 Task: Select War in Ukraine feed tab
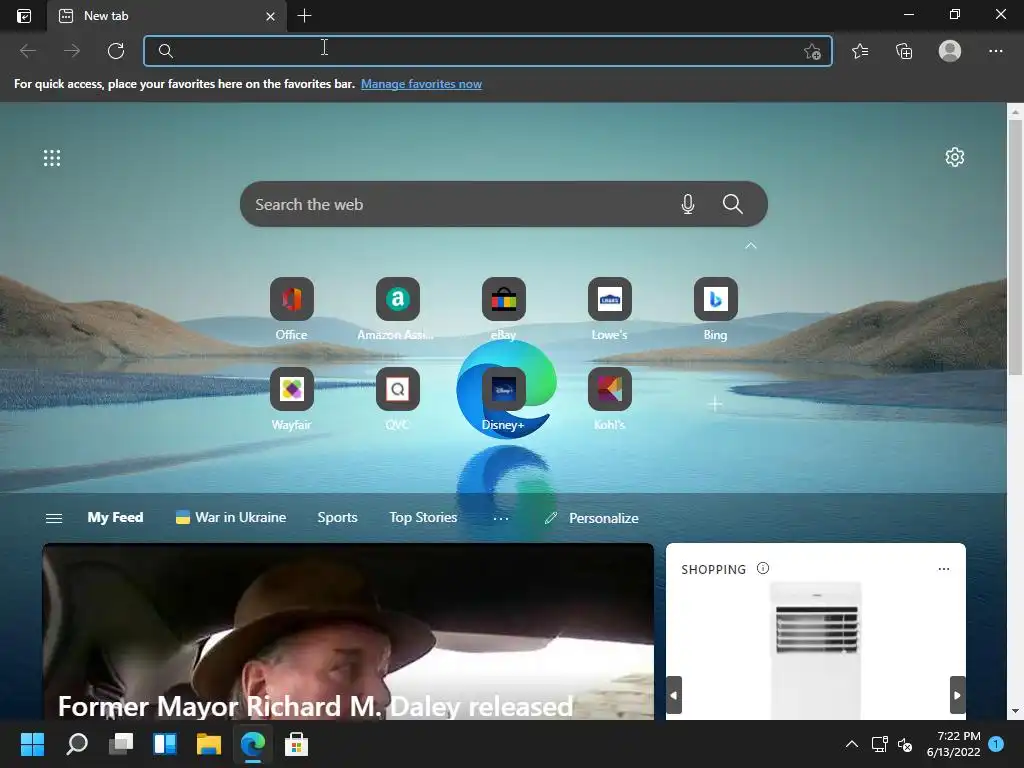pos(231,517)
